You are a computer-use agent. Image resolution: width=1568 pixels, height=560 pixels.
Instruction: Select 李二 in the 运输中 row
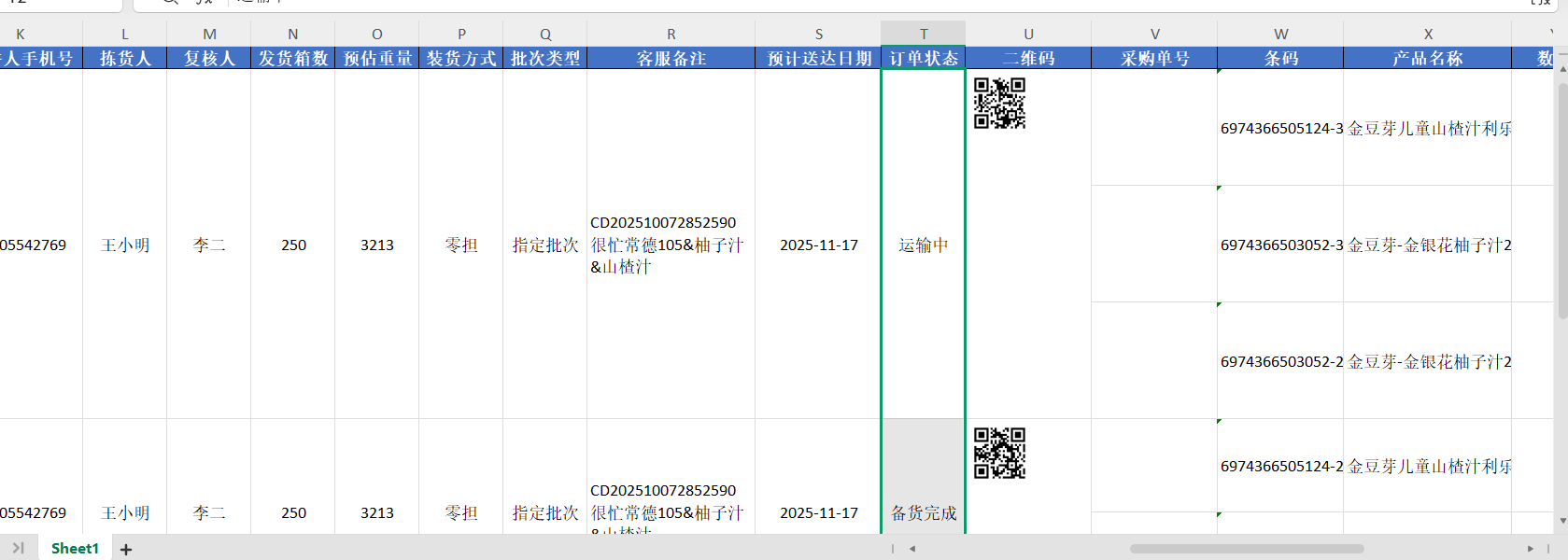[209, 245]
